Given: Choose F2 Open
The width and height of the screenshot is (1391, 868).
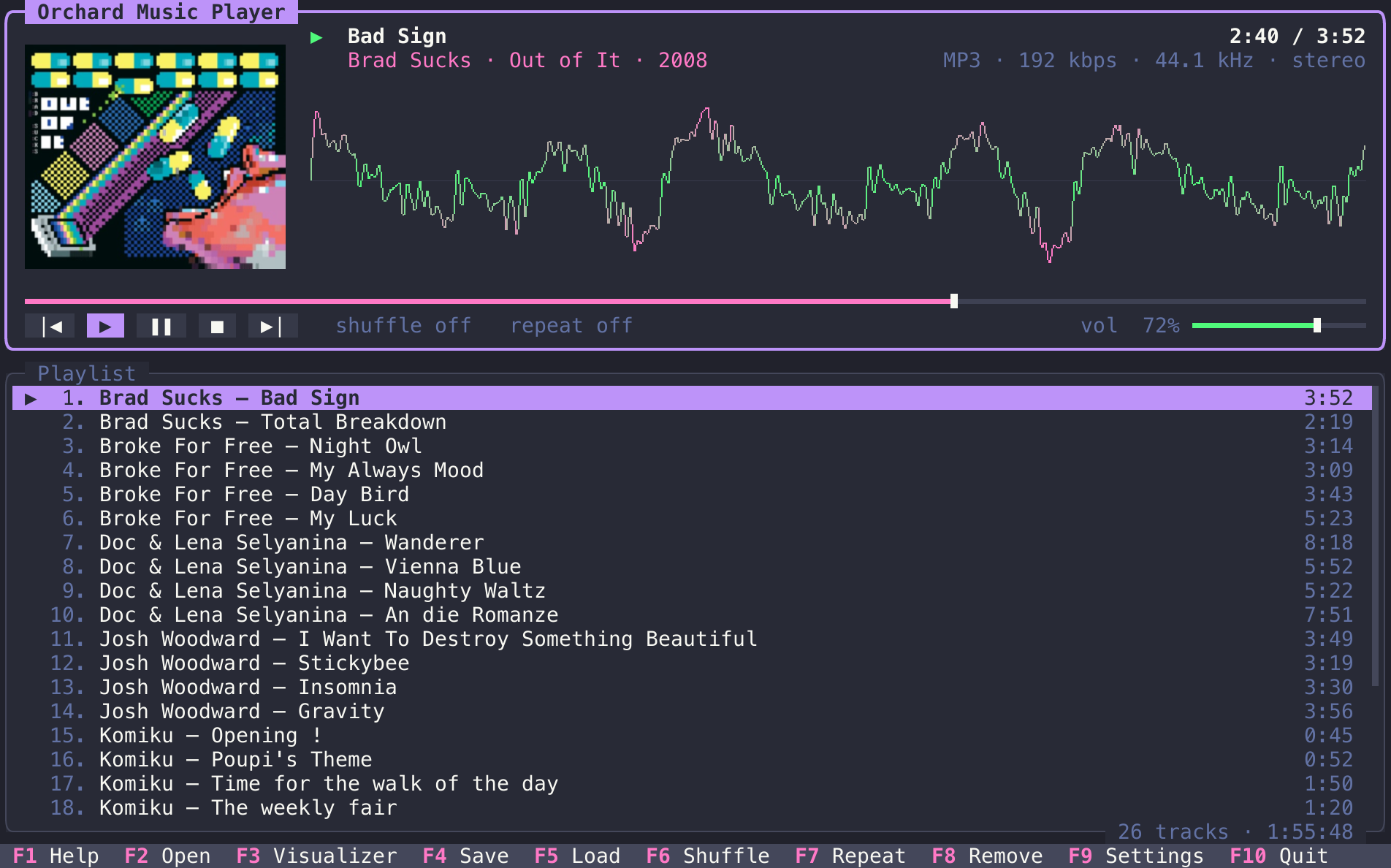Looking at the screenshot, I should coord(167,856).
